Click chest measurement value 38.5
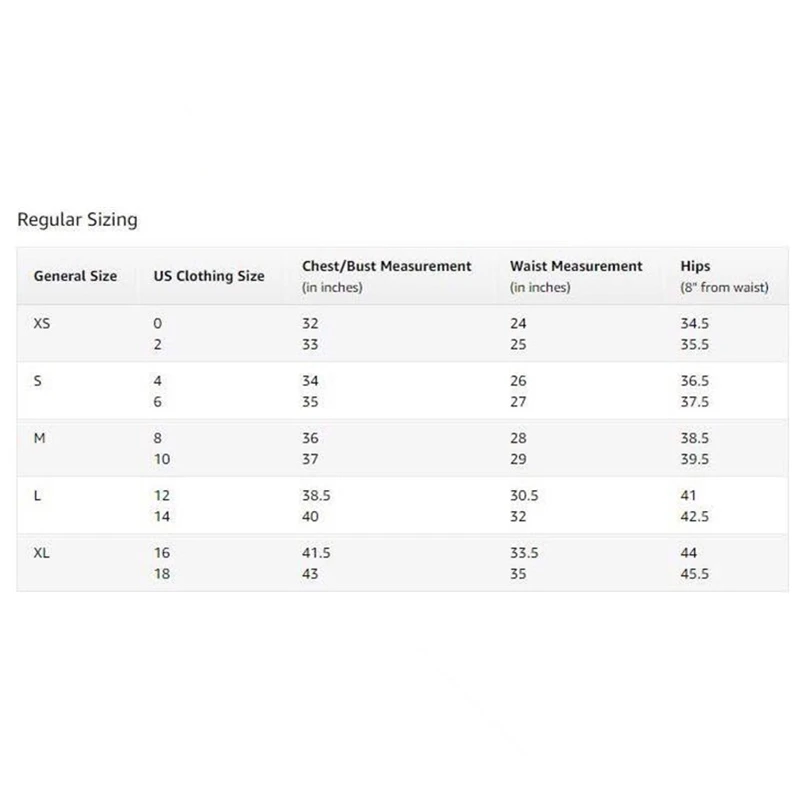Viewport: 800px width, 800px height. pyautogui.click(x=316, y=495)
